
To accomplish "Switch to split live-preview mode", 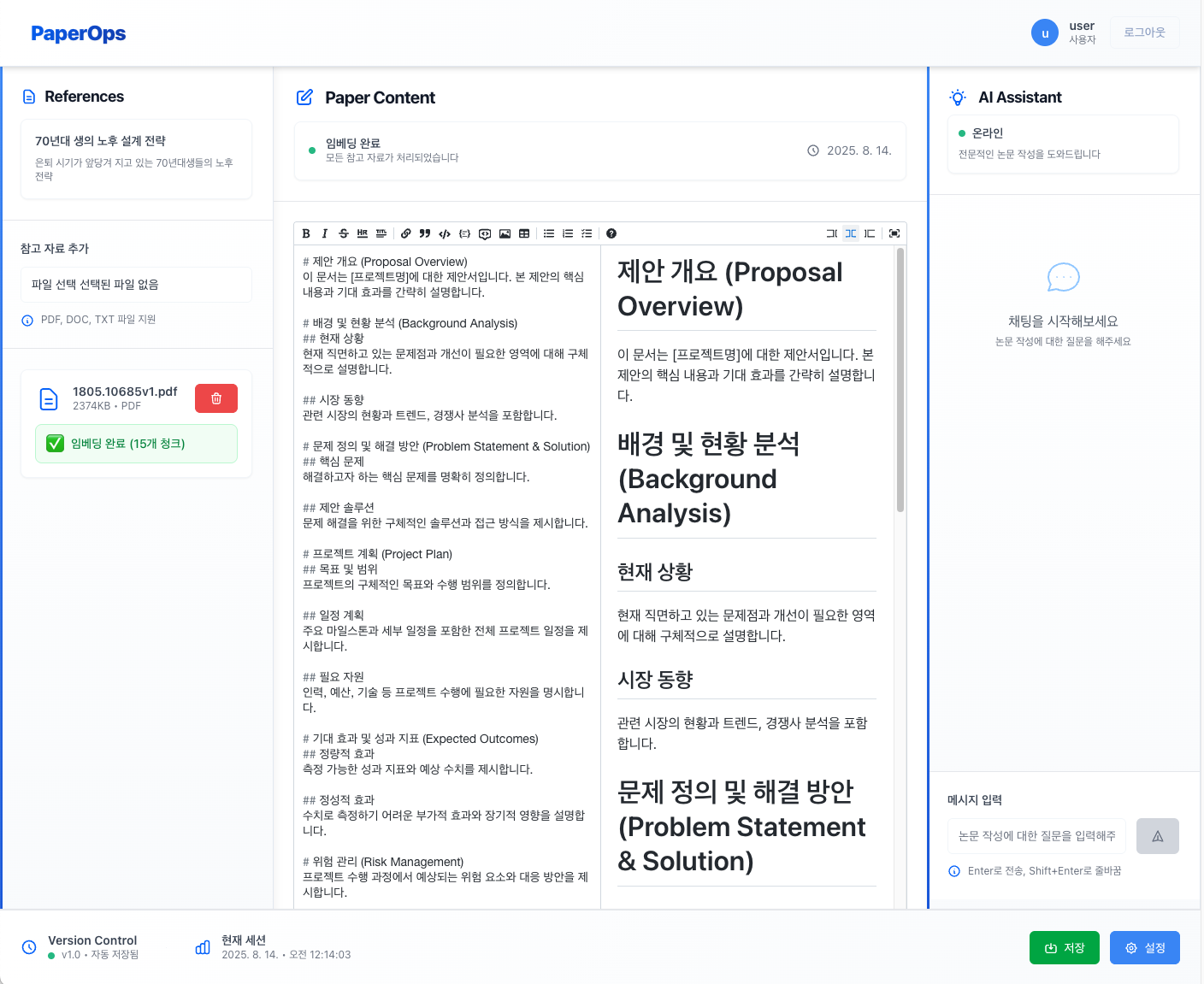I will coord(851,233).
